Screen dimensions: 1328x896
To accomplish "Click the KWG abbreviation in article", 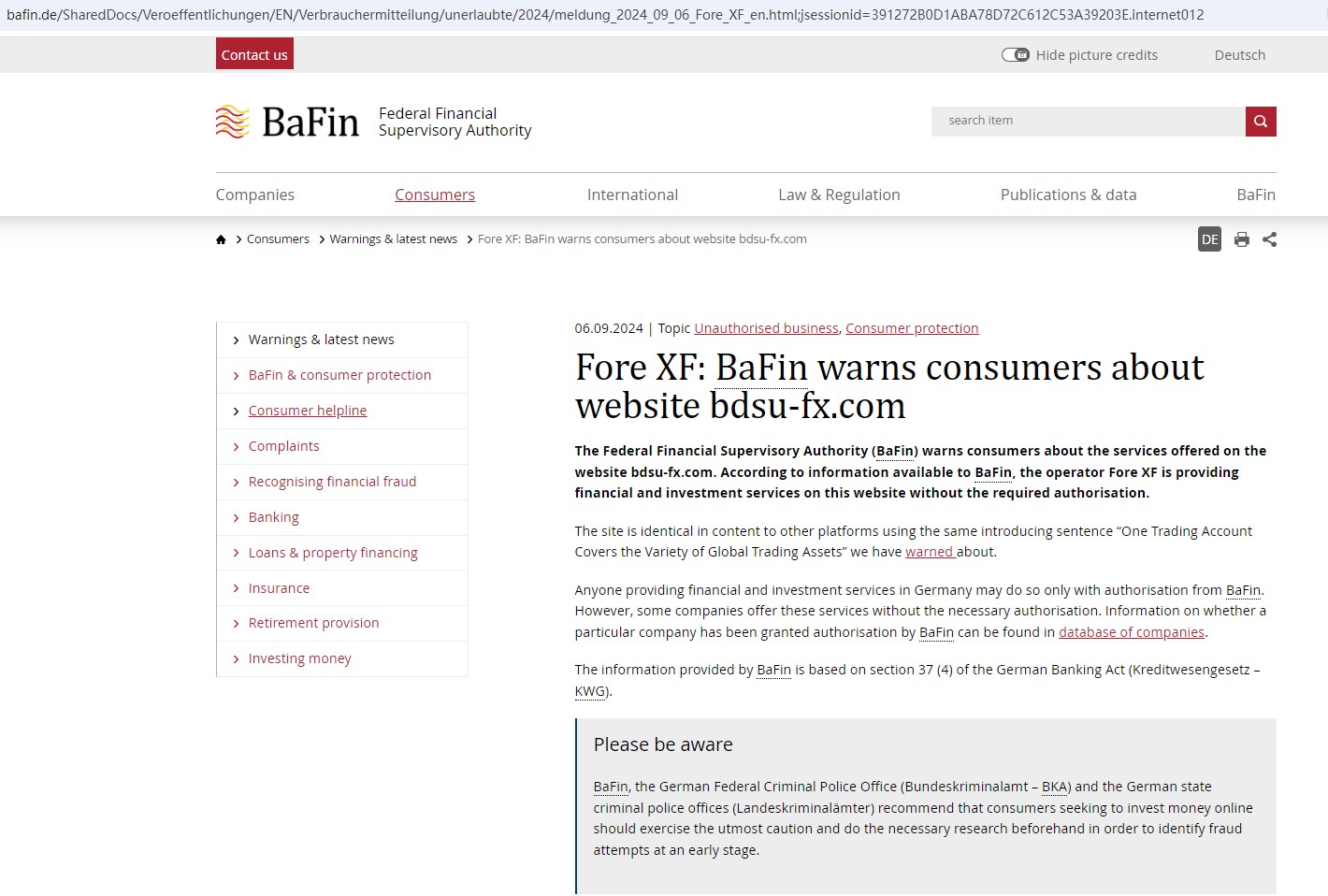I will pos(590,691).
